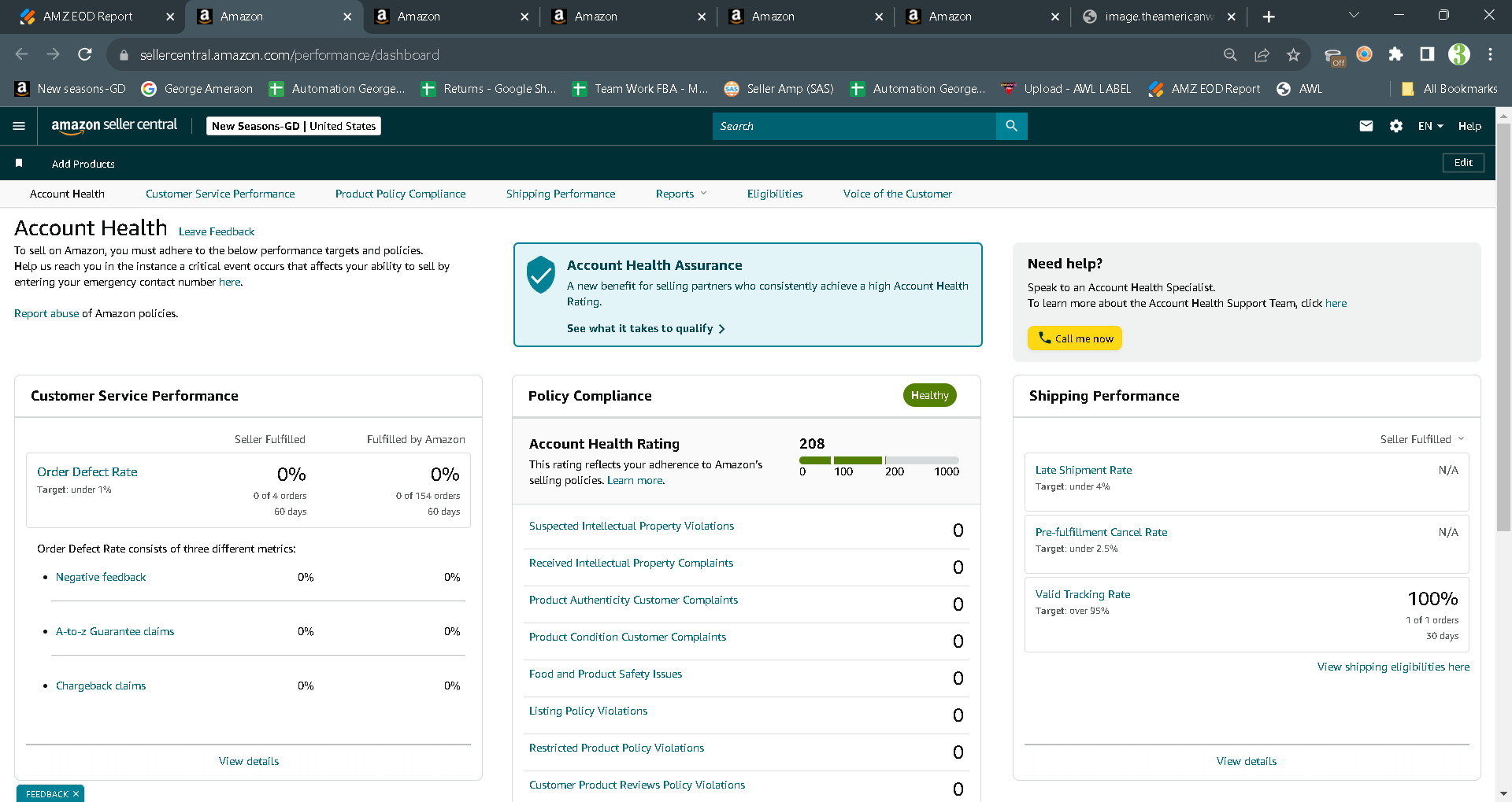
Task: Open a new browser tab
Action: (x=1269, y=17)
